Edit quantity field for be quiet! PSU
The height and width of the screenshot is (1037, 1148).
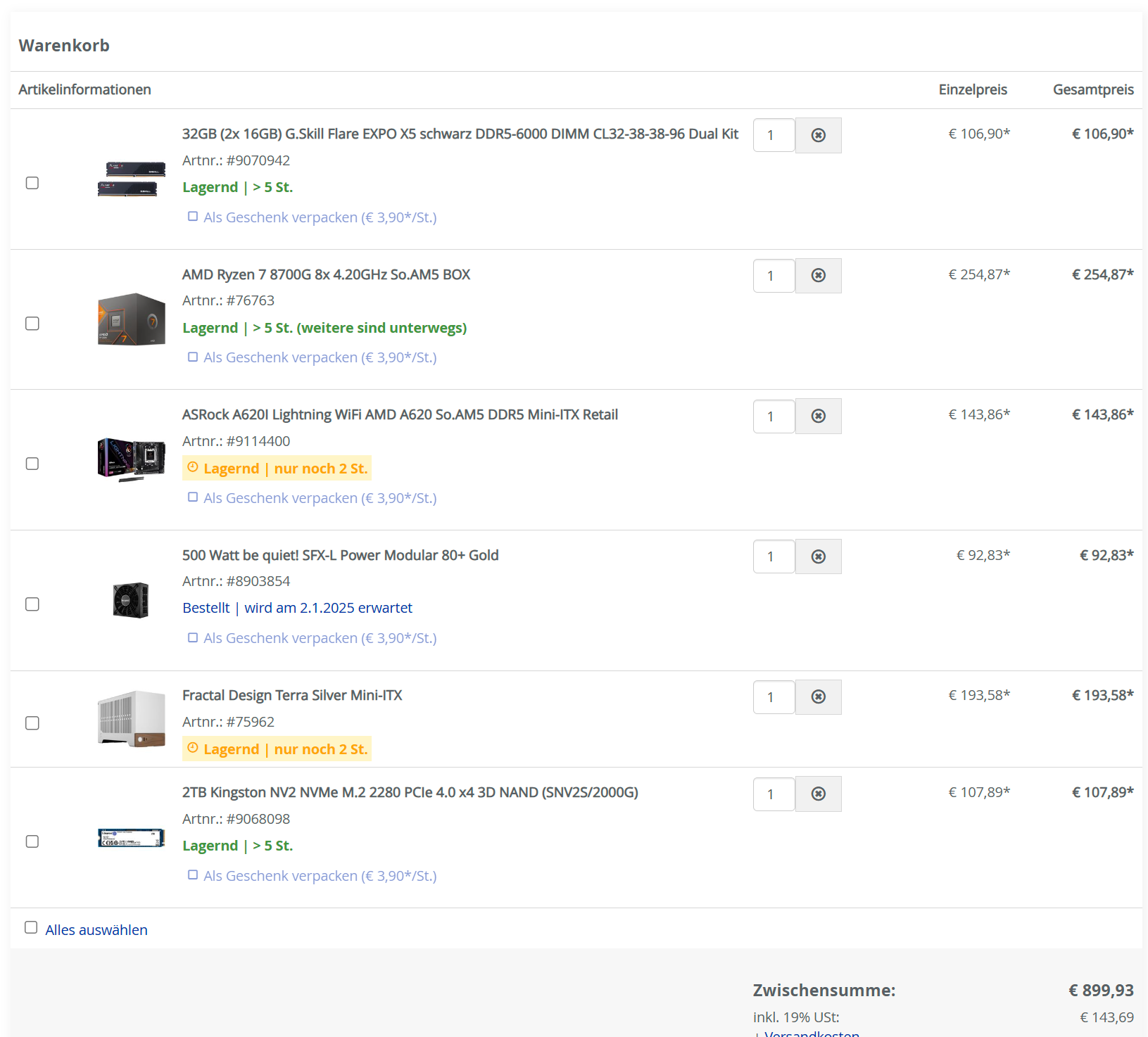coord(774,556)
